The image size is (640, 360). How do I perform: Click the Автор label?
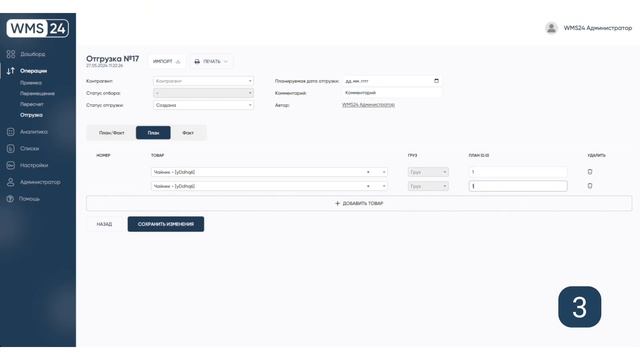click(x=282, y=105)
